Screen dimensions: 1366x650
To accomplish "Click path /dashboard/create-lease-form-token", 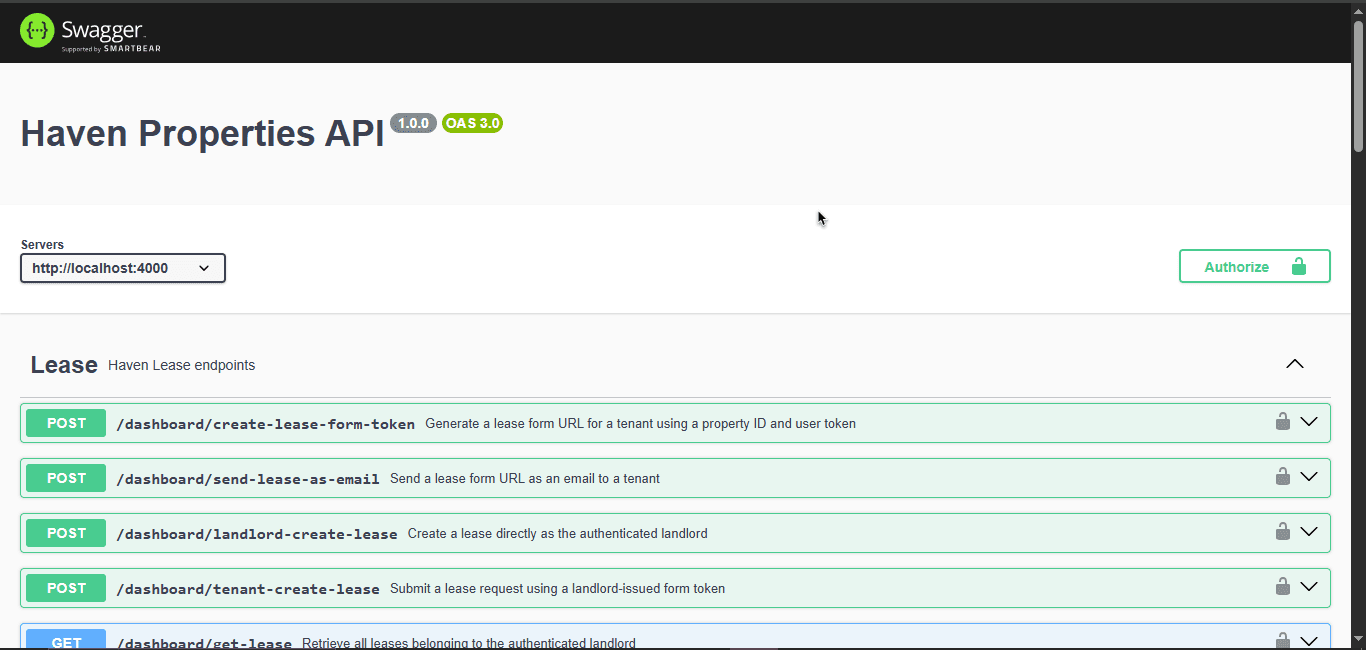I will click(266, 424).
